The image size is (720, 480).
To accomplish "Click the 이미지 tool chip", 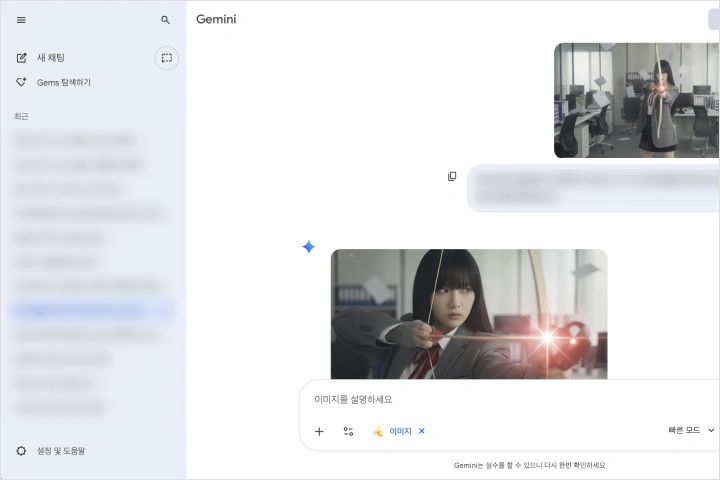I will 399,431.
